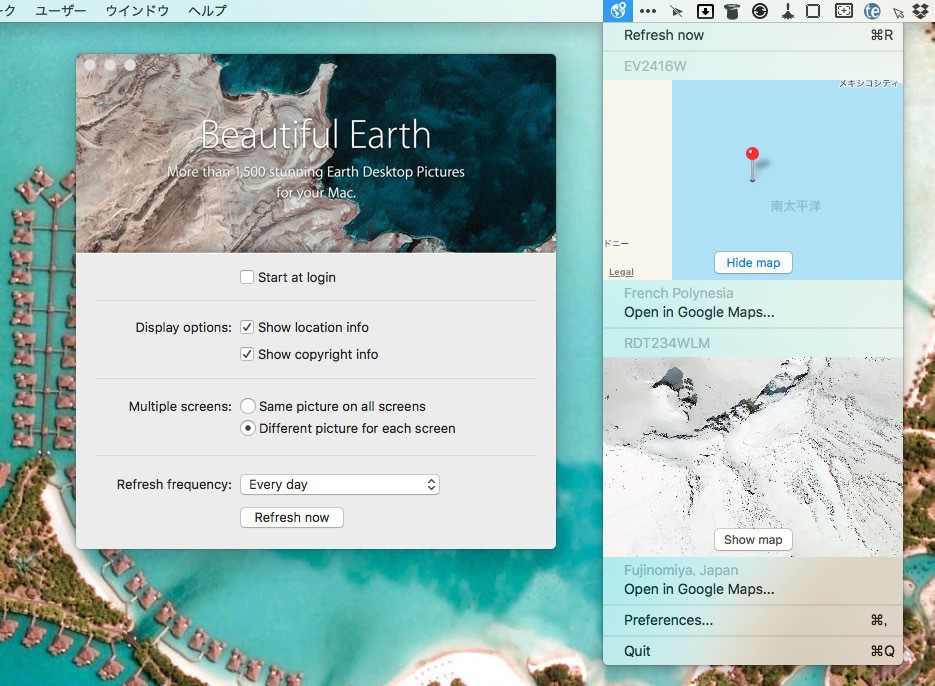Open the Dropbox menu bar icon
This screenshot has height=686, width=935.
921,11
